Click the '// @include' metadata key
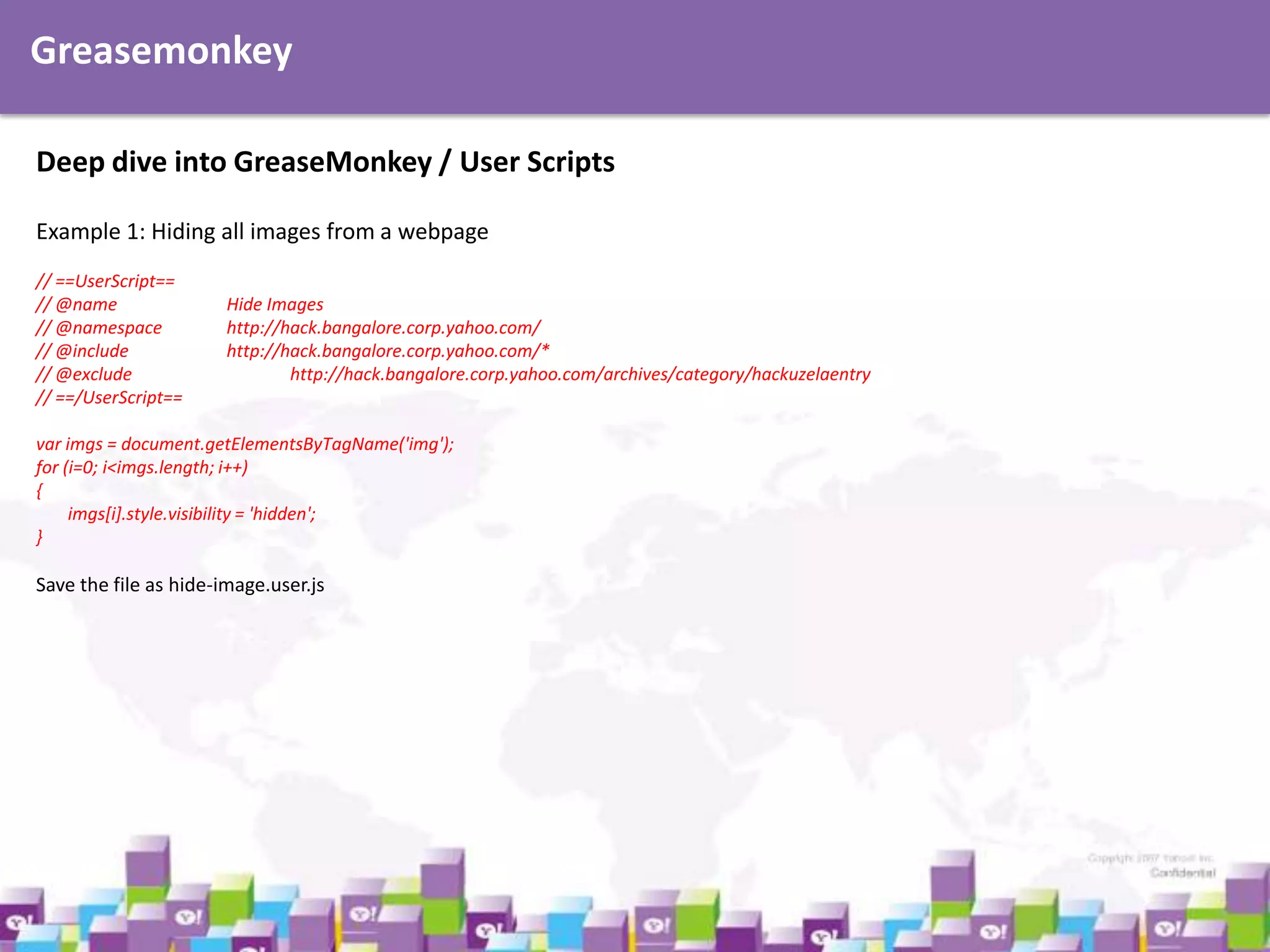The width and height of the screenshot is (1270, 952). (x=82, y=351)
